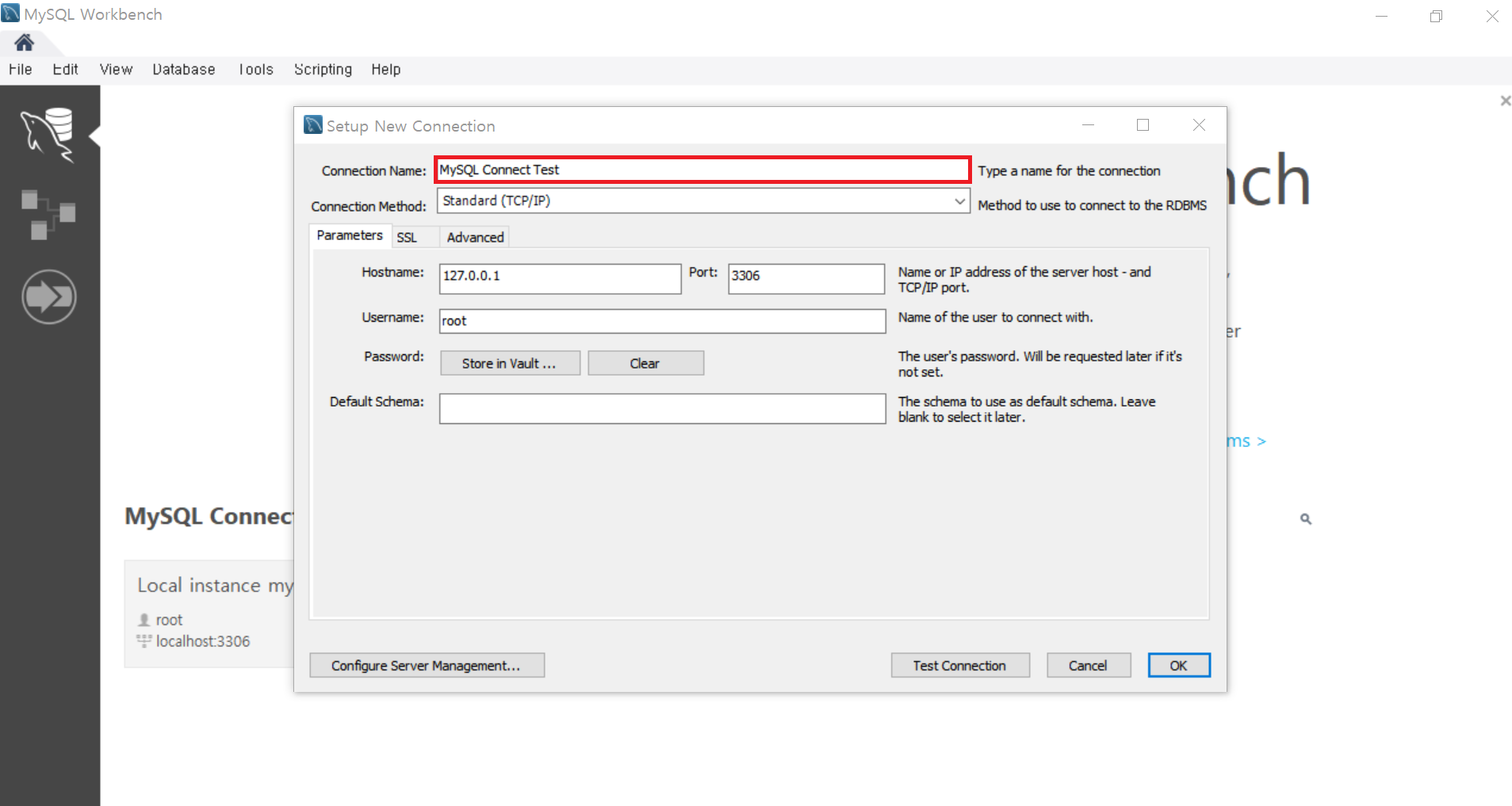This screenshot has width=1512, height=806.
Task: Click the 'localhost:3306' text on the tile
Action: [202, 641]
